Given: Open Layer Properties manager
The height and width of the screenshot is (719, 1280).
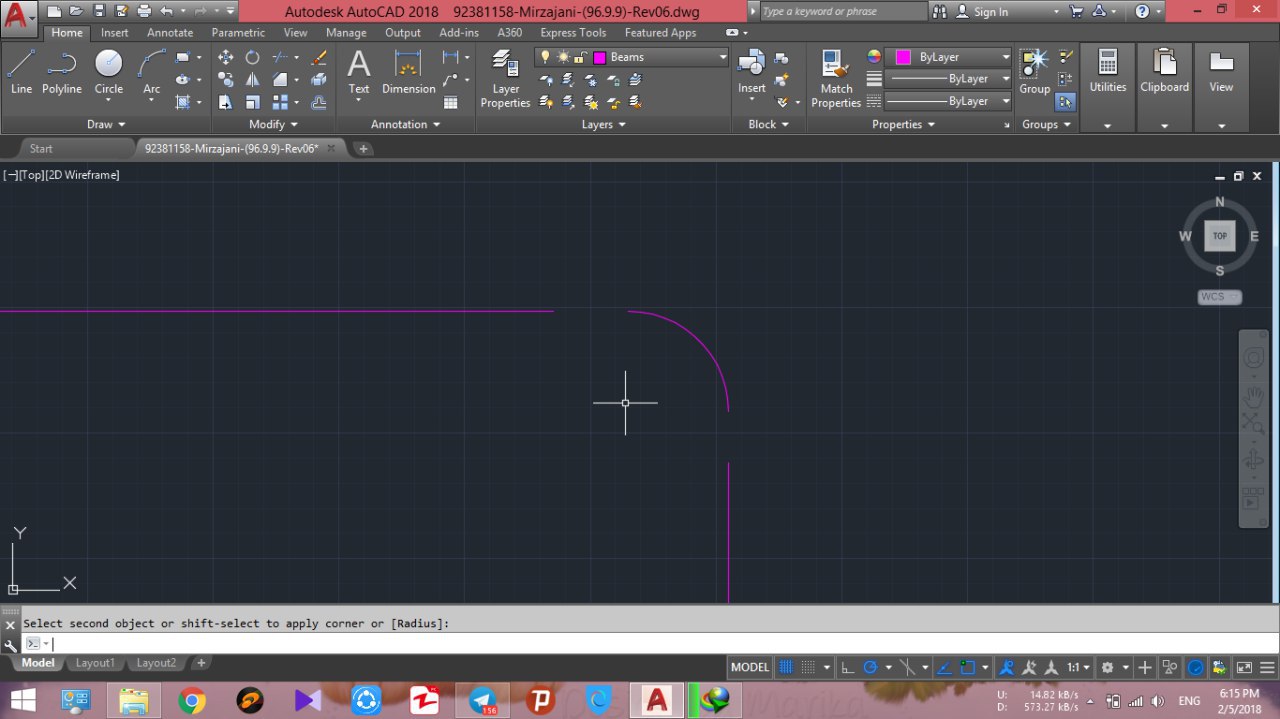Looking at the screenshot, I should click(x=506, y=80).
